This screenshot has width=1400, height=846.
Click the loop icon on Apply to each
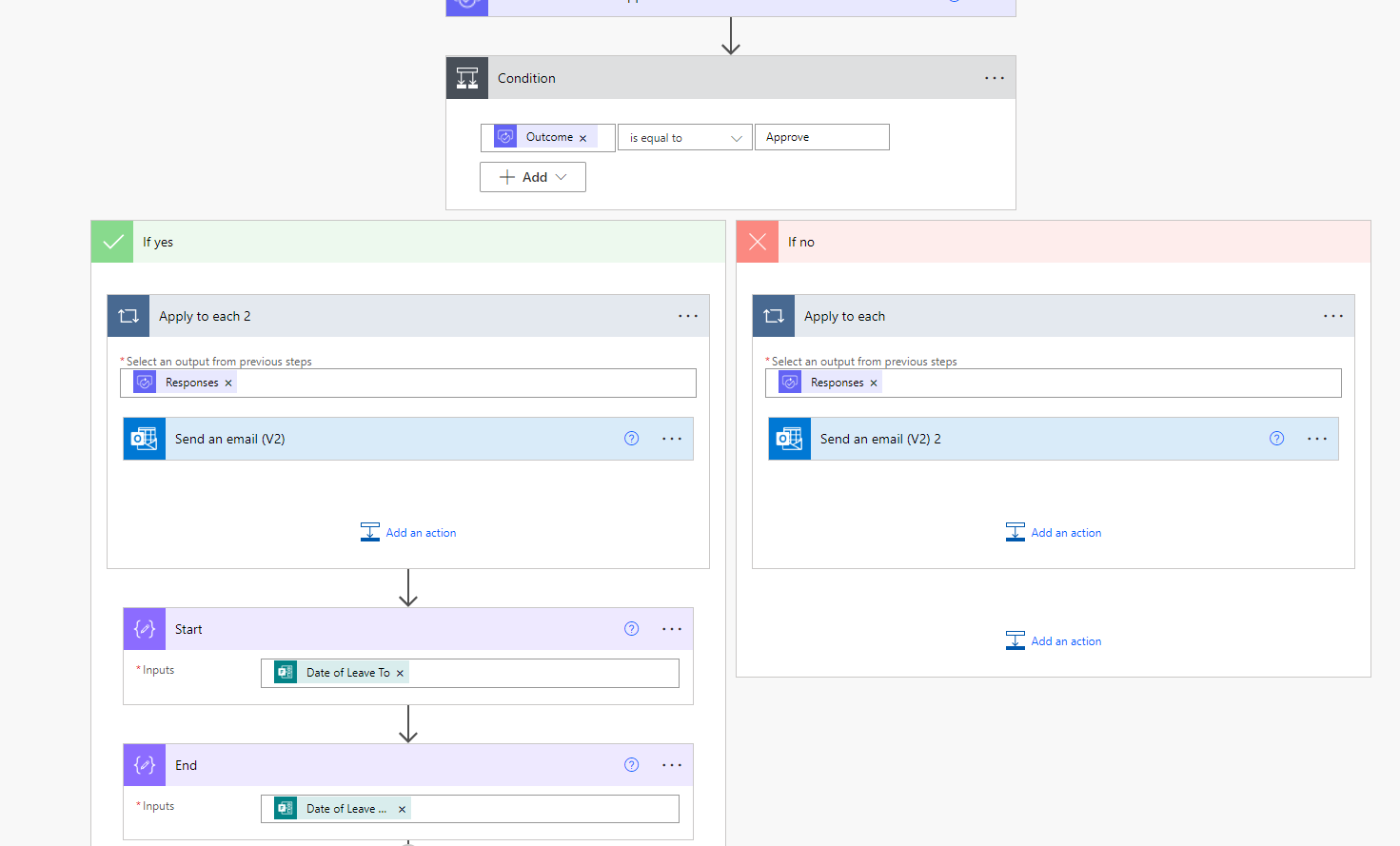tap(773, 315)
